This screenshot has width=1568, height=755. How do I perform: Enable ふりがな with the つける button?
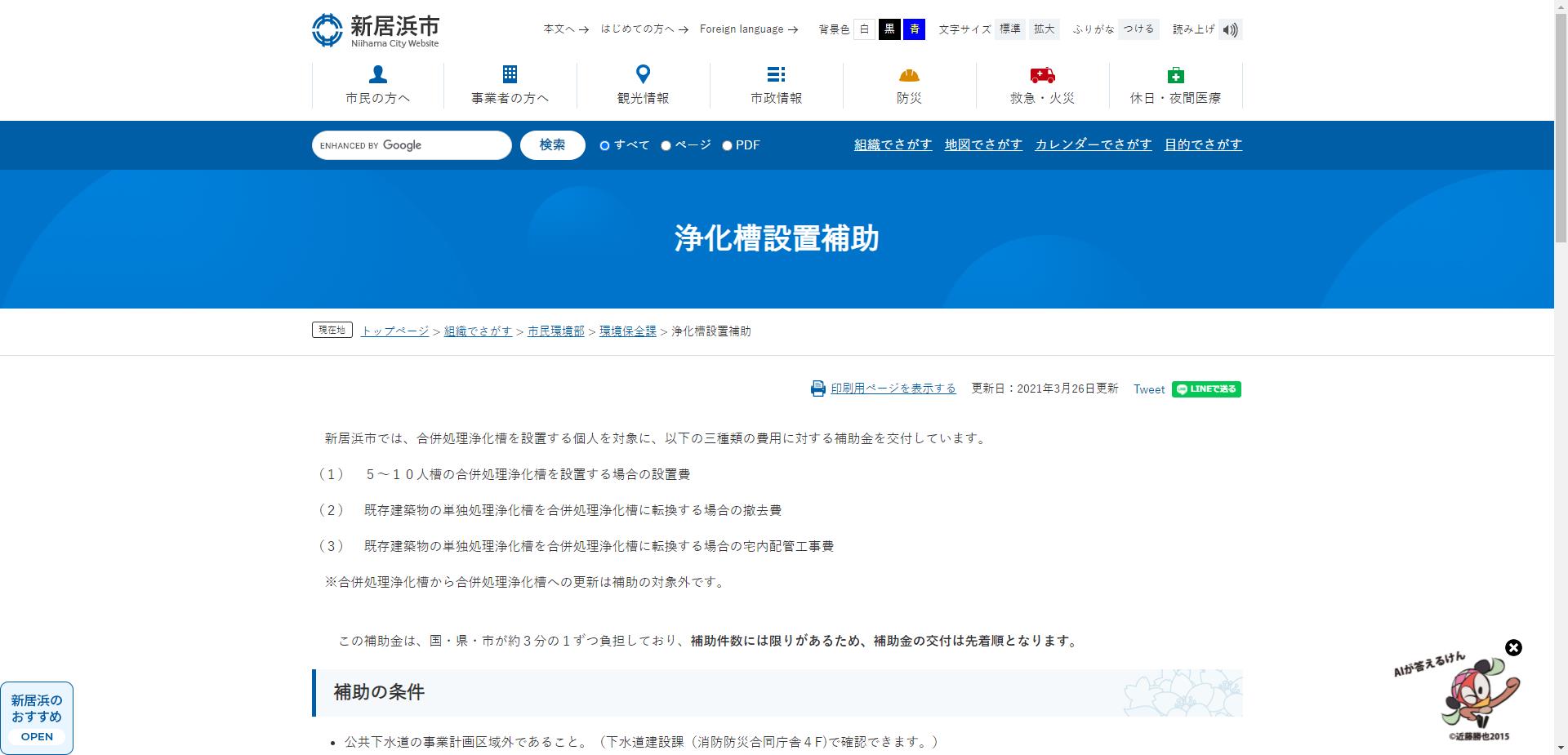pyautogui.click(x=1138, y=29)
